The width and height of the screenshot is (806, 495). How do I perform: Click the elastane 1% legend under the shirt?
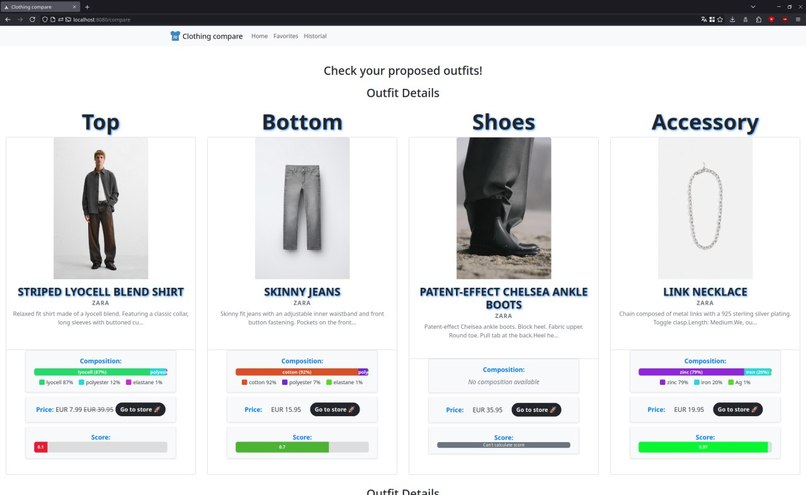pos(144,382)
